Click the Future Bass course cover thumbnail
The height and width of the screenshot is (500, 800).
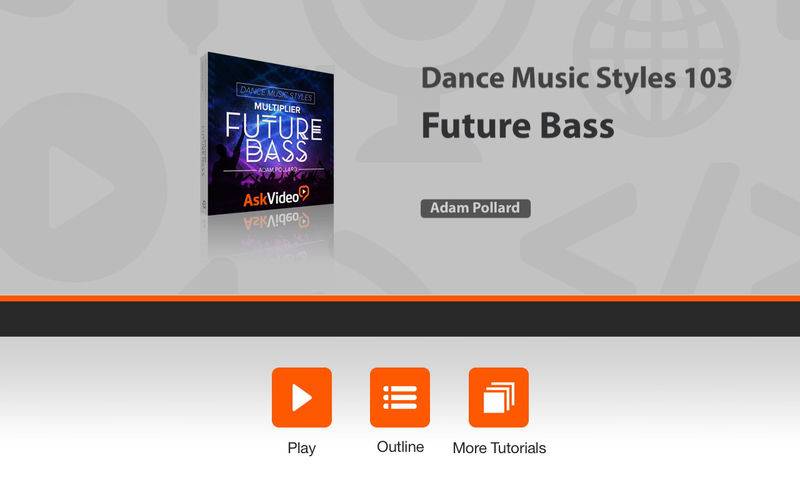pos(268,134)
